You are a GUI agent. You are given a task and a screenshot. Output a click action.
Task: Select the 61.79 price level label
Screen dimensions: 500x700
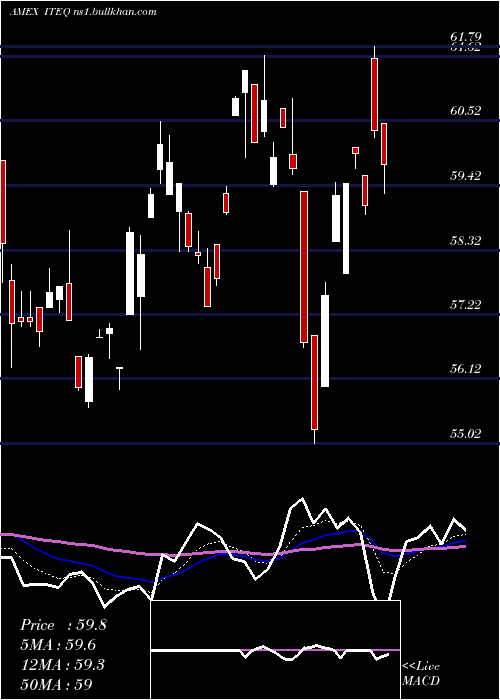click(466, 36)
